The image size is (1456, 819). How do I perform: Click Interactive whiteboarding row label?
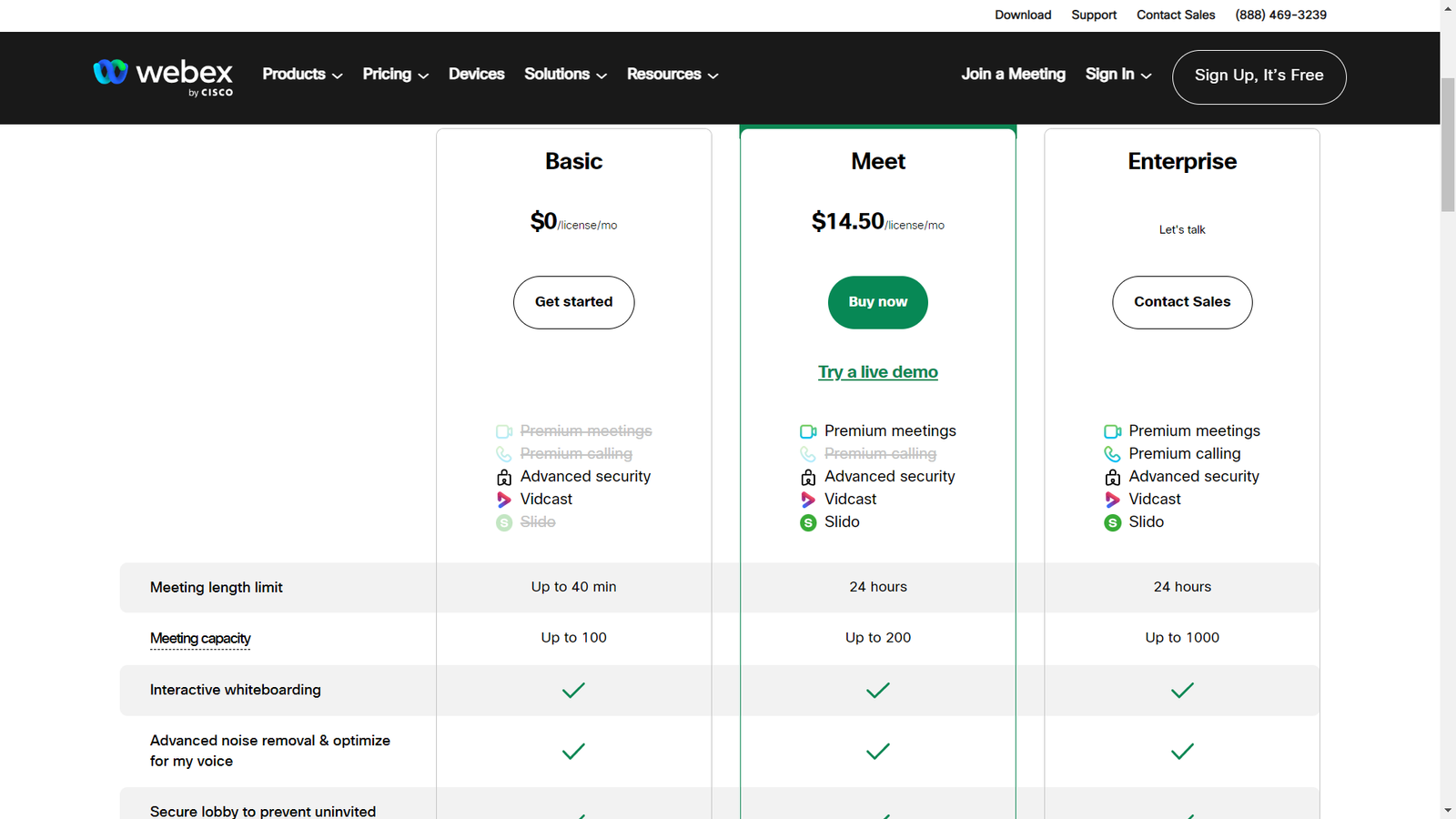236,690
